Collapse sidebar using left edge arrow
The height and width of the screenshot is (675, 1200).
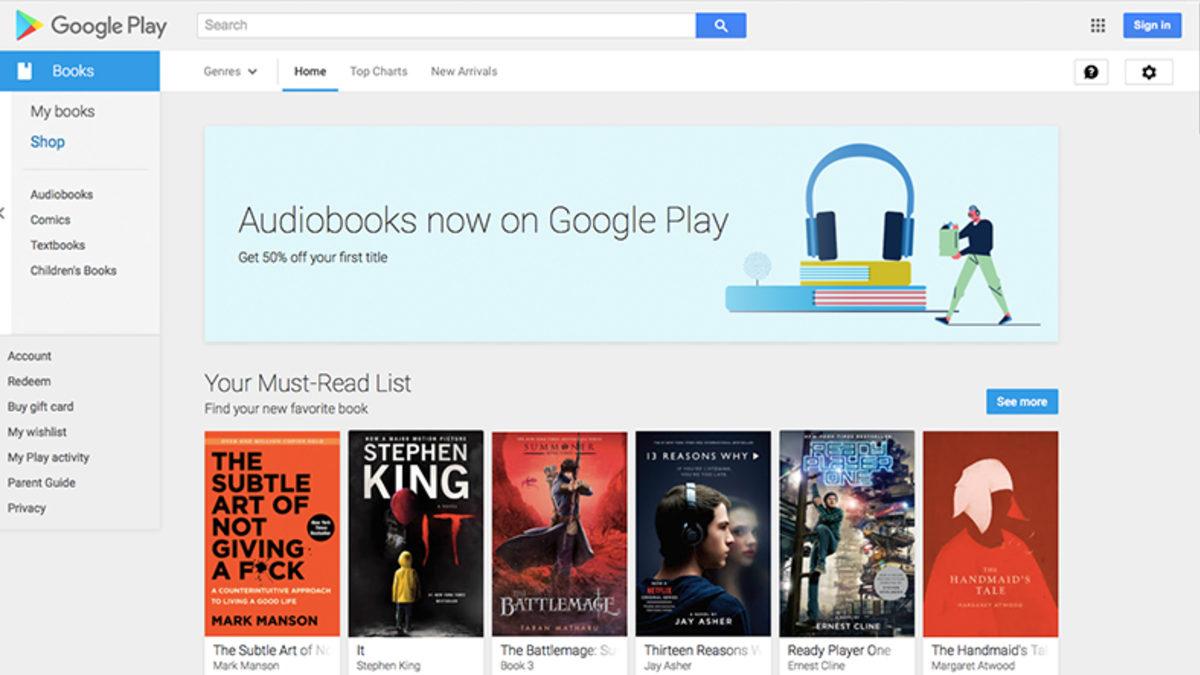tap(3, 212)
